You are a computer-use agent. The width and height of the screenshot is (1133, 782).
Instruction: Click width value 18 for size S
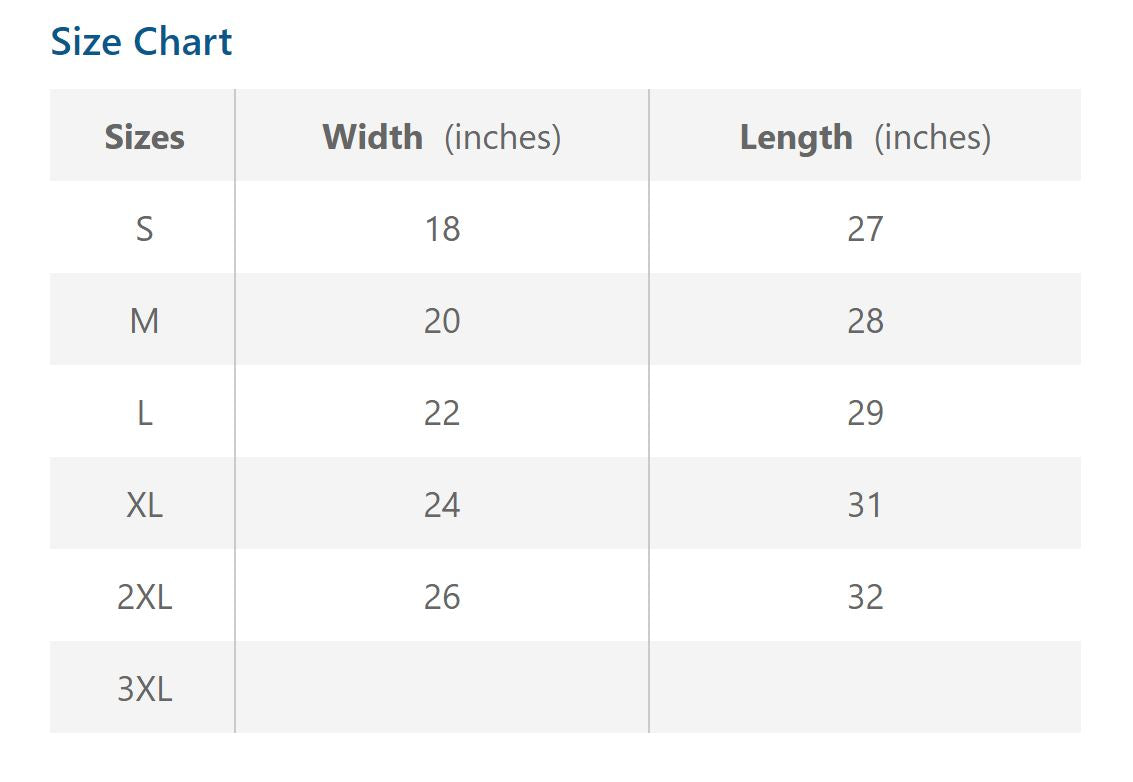[441, 229]
